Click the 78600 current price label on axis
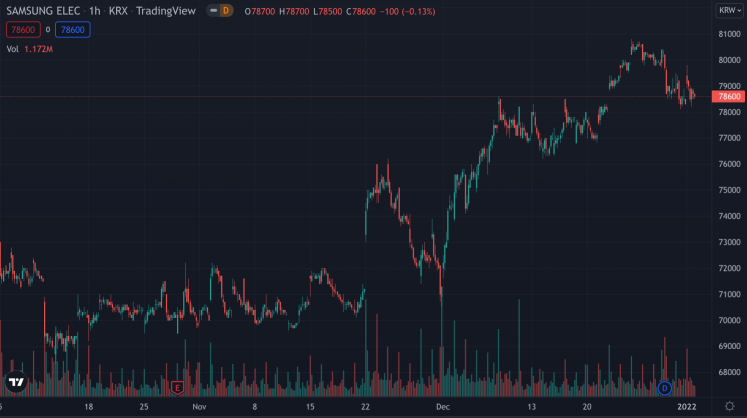Screen dimensions: 747x418 click(x=729, y=97)
